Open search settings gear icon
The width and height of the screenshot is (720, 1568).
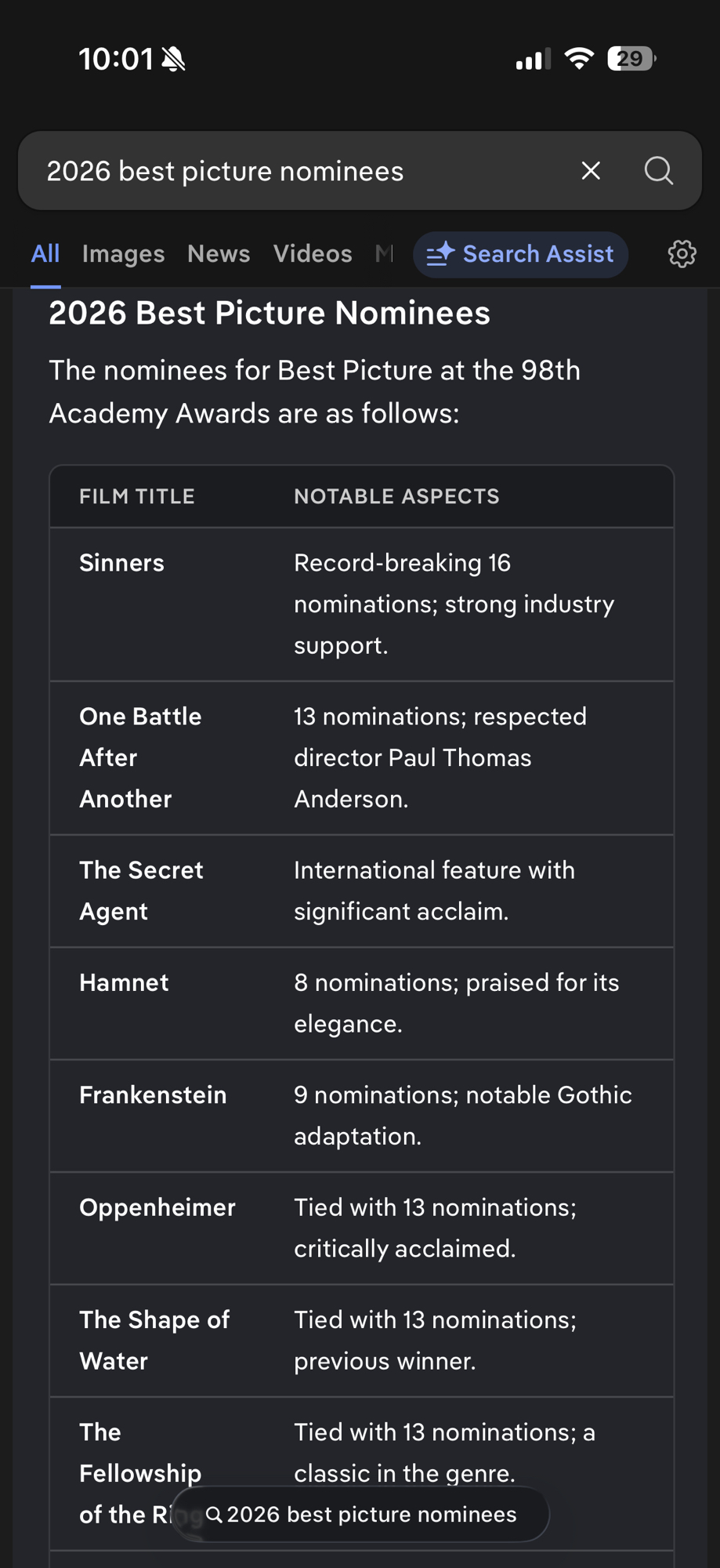pos(682,254)
